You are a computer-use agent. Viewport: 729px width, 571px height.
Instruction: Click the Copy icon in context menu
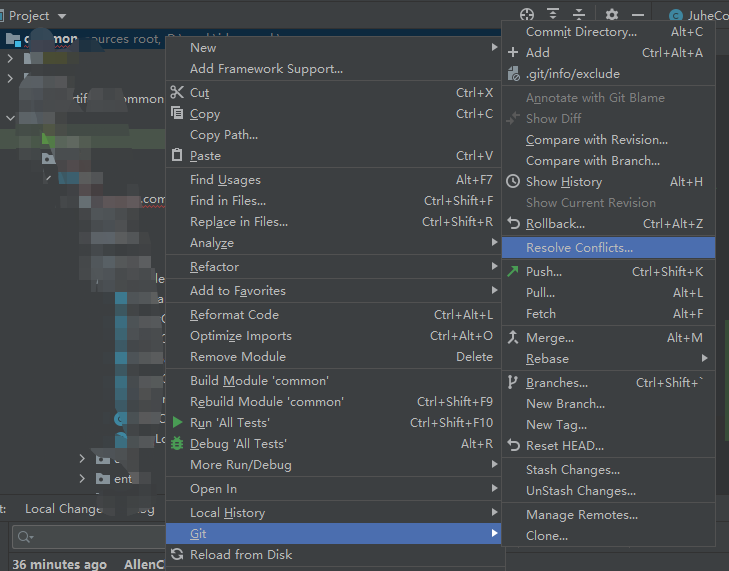(x=177, y=113)
